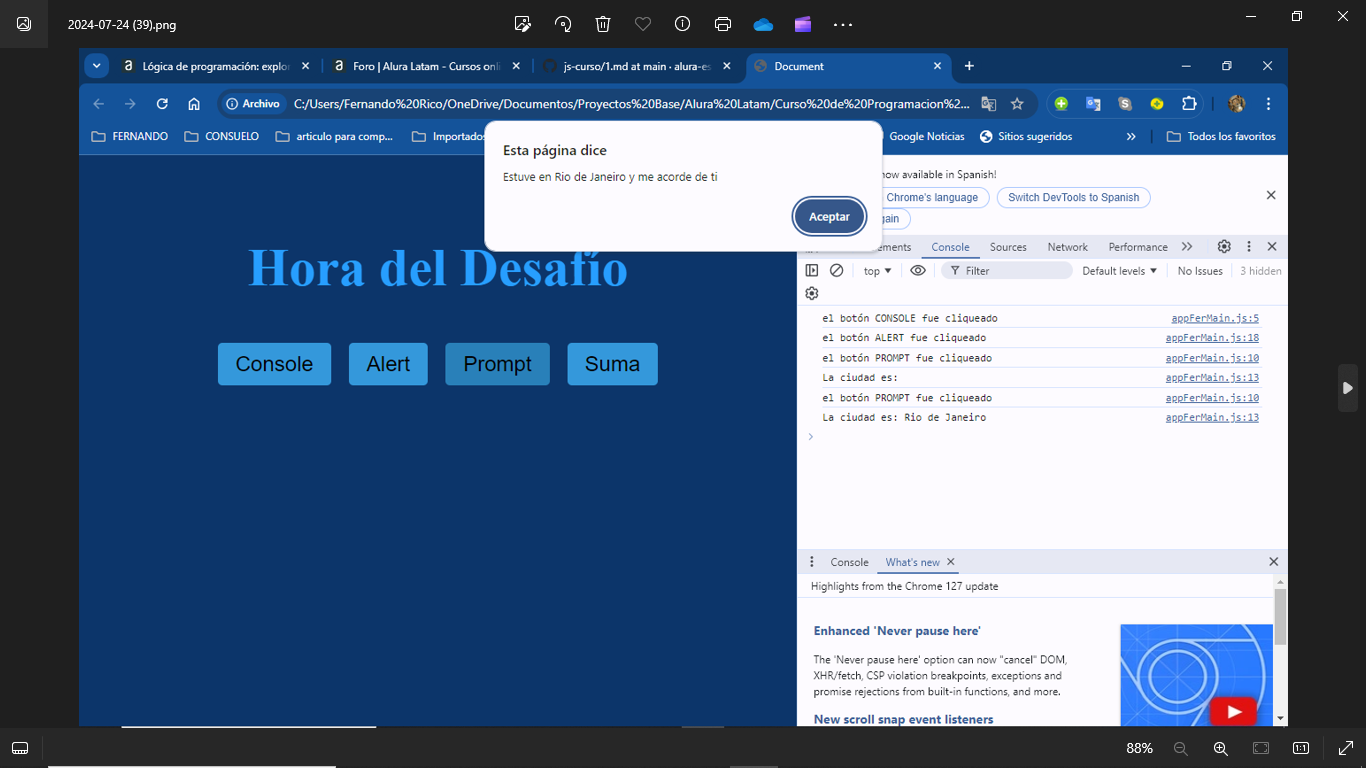This screenshot has height=768, width=1366.
Task: Print the image from Photos toolbar
Action: click(723, 24)
